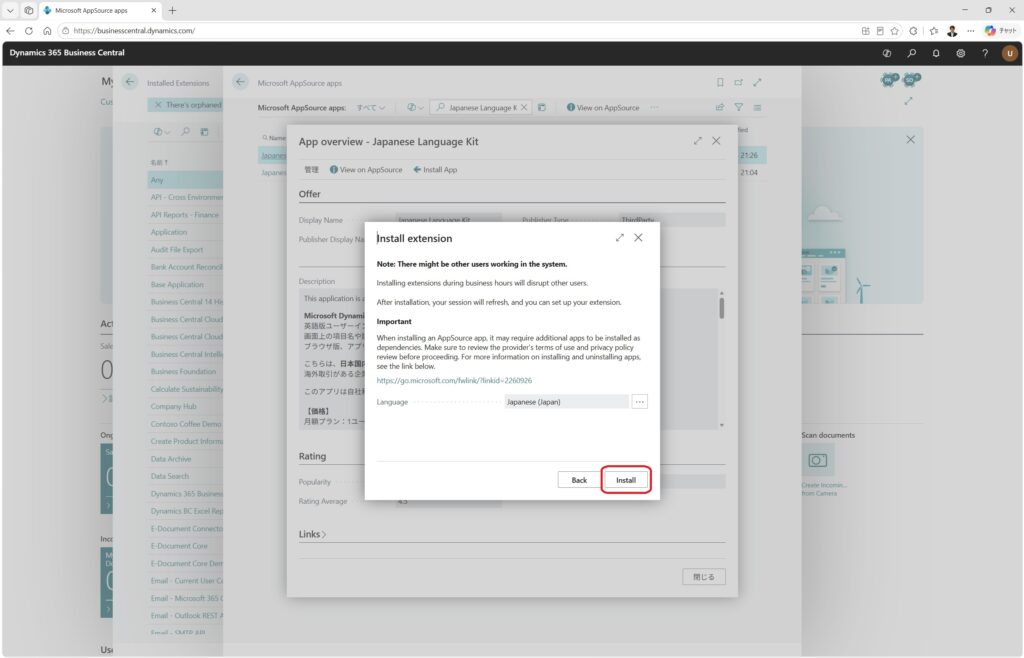1024x658 pixels.
Task: Click the share icon on AppSource apps page
Action: [720, 108]
